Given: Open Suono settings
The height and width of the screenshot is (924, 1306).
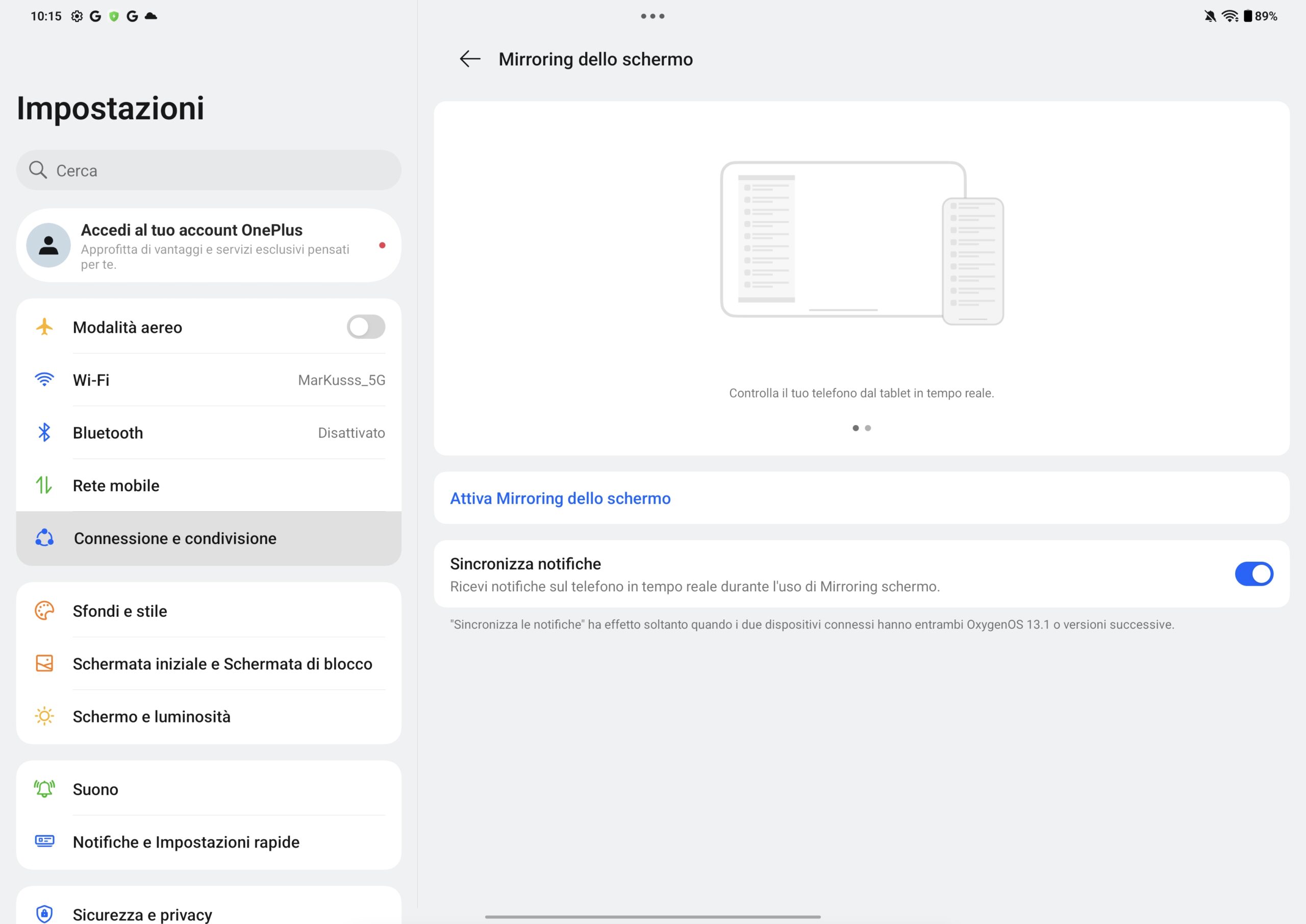Looking at the screenshot, I should 209,789.
